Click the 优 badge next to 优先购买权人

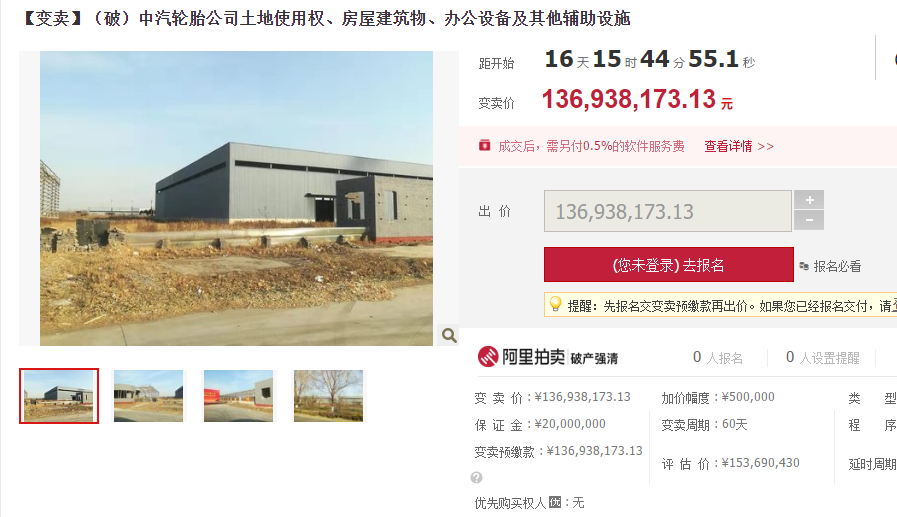(x=555, y=502)
